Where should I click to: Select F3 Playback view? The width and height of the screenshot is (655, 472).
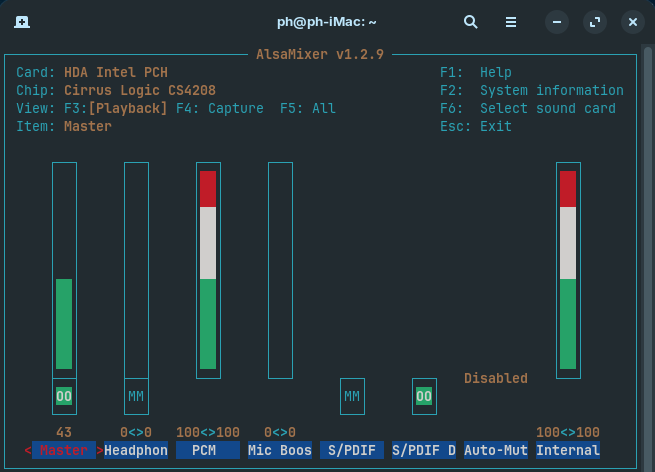pos(115,109)
